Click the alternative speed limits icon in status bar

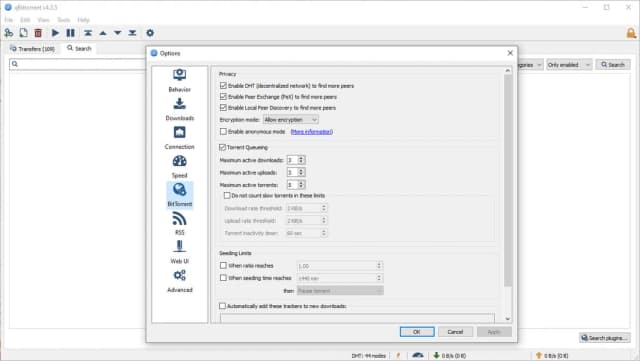[418, 355]
